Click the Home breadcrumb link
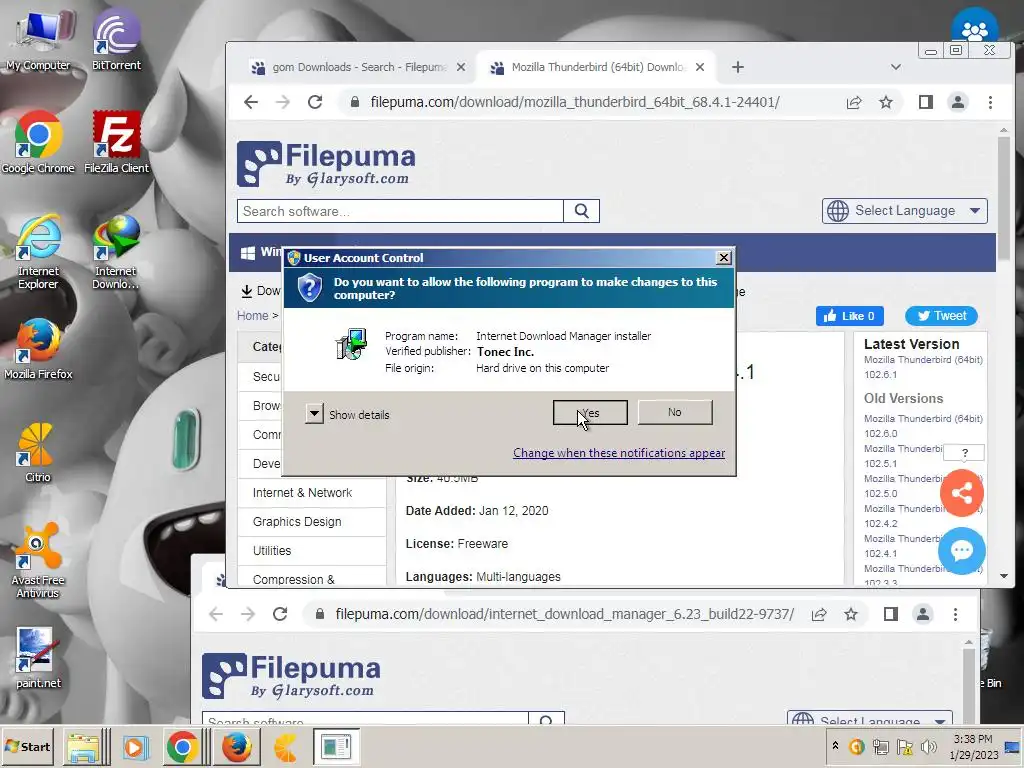The height and width of the screenshot is (768, 1024). [x=253, y=316]
